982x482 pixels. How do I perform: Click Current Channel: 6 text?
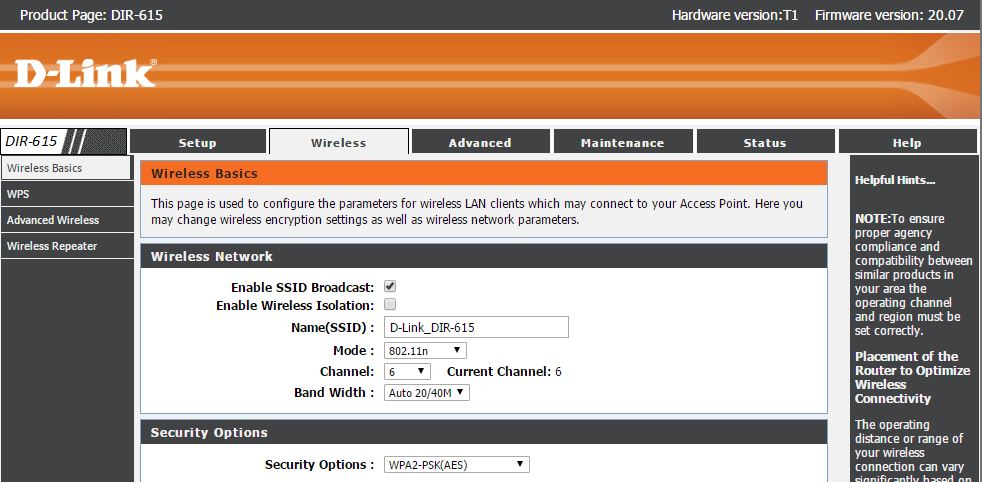[504, 371]
